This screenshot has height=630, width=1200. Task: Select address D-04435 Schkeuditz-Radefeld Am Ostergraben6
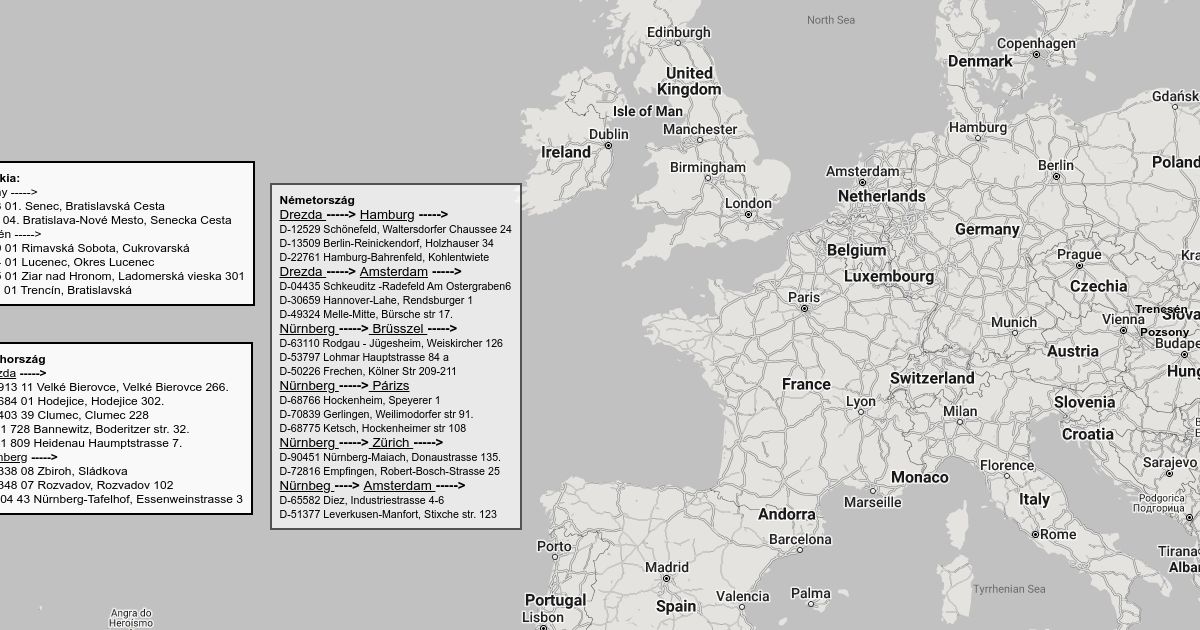(395, 286)
